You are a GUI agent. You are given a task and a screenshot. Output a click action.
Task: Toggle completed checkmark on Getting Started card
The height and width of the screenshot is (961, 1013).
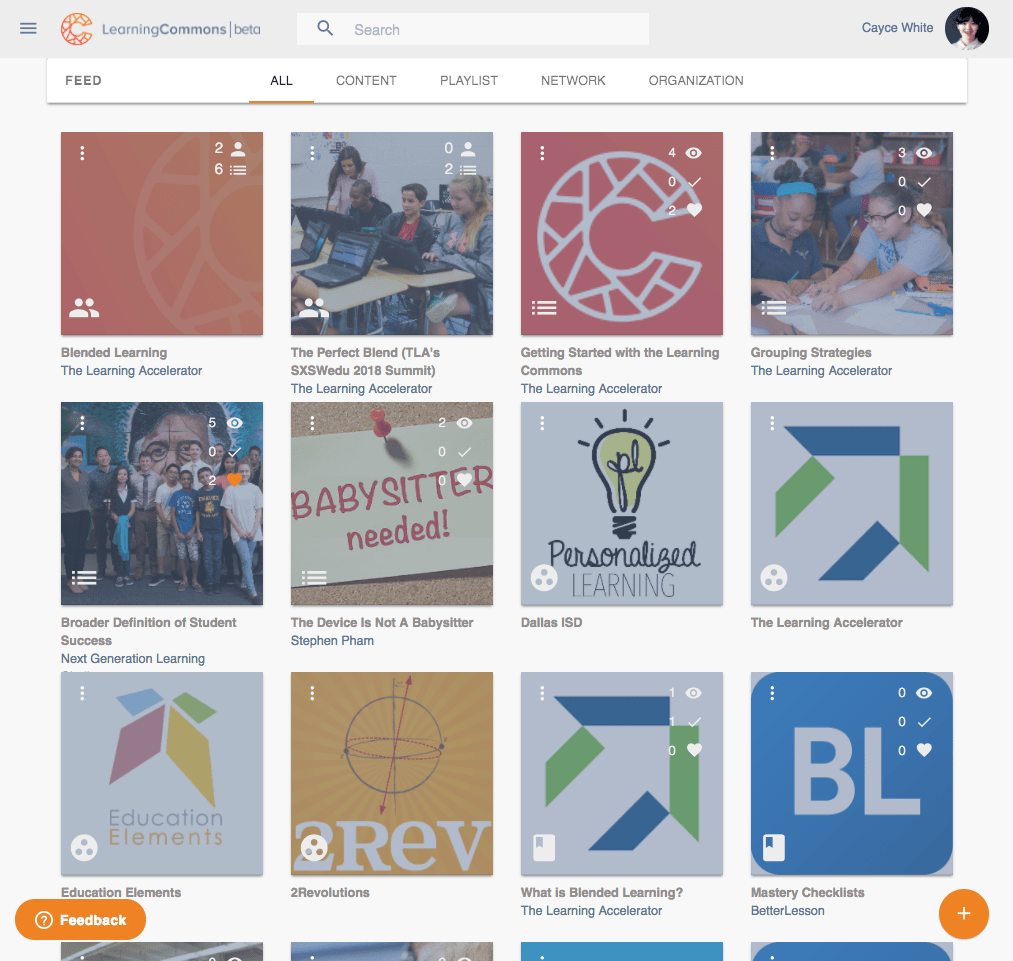tap(694, 181)
